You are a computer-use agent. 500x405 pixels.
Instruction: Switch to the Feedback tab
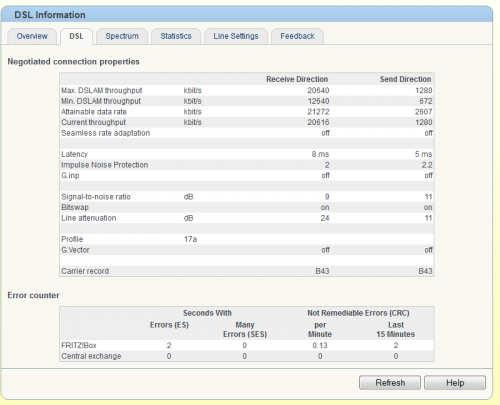[x=297, y=36]
